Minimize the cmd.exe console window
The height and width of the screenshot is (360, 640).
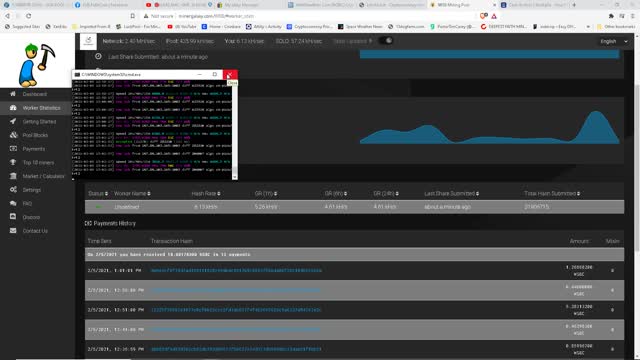click(x=200, y=74)
